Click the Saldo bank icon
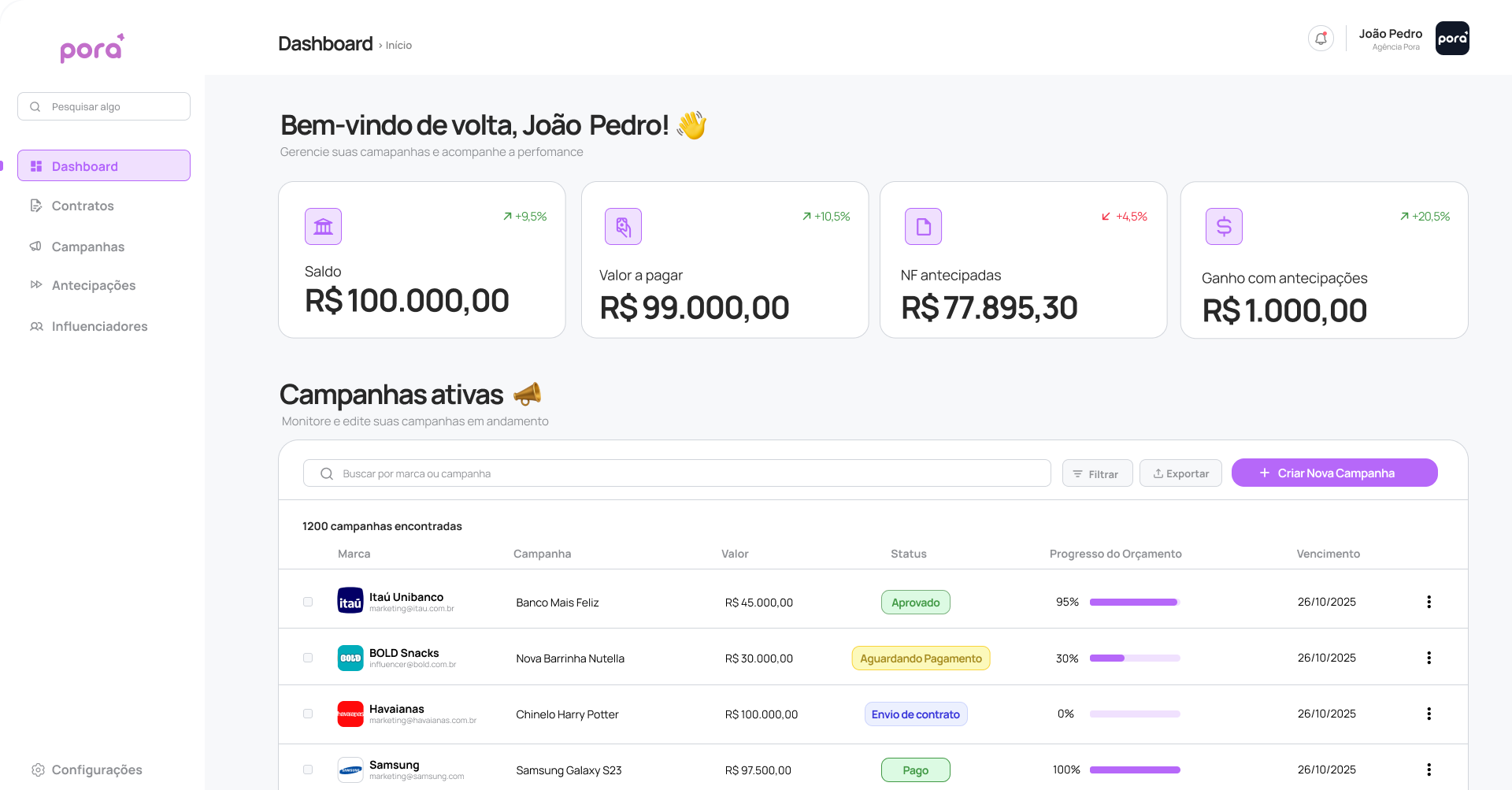1512x790 pixels. [x=323, y=227]
